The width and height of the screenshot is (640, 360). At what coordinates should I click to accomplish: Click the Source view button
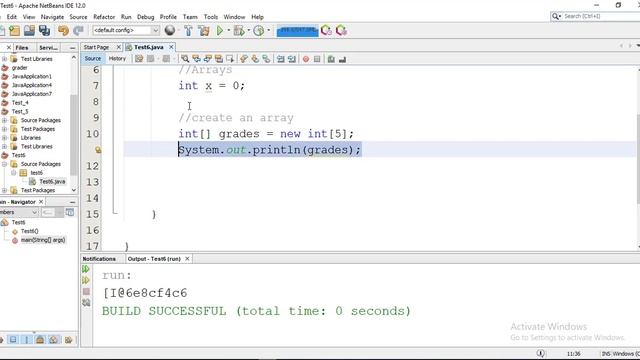93,59
